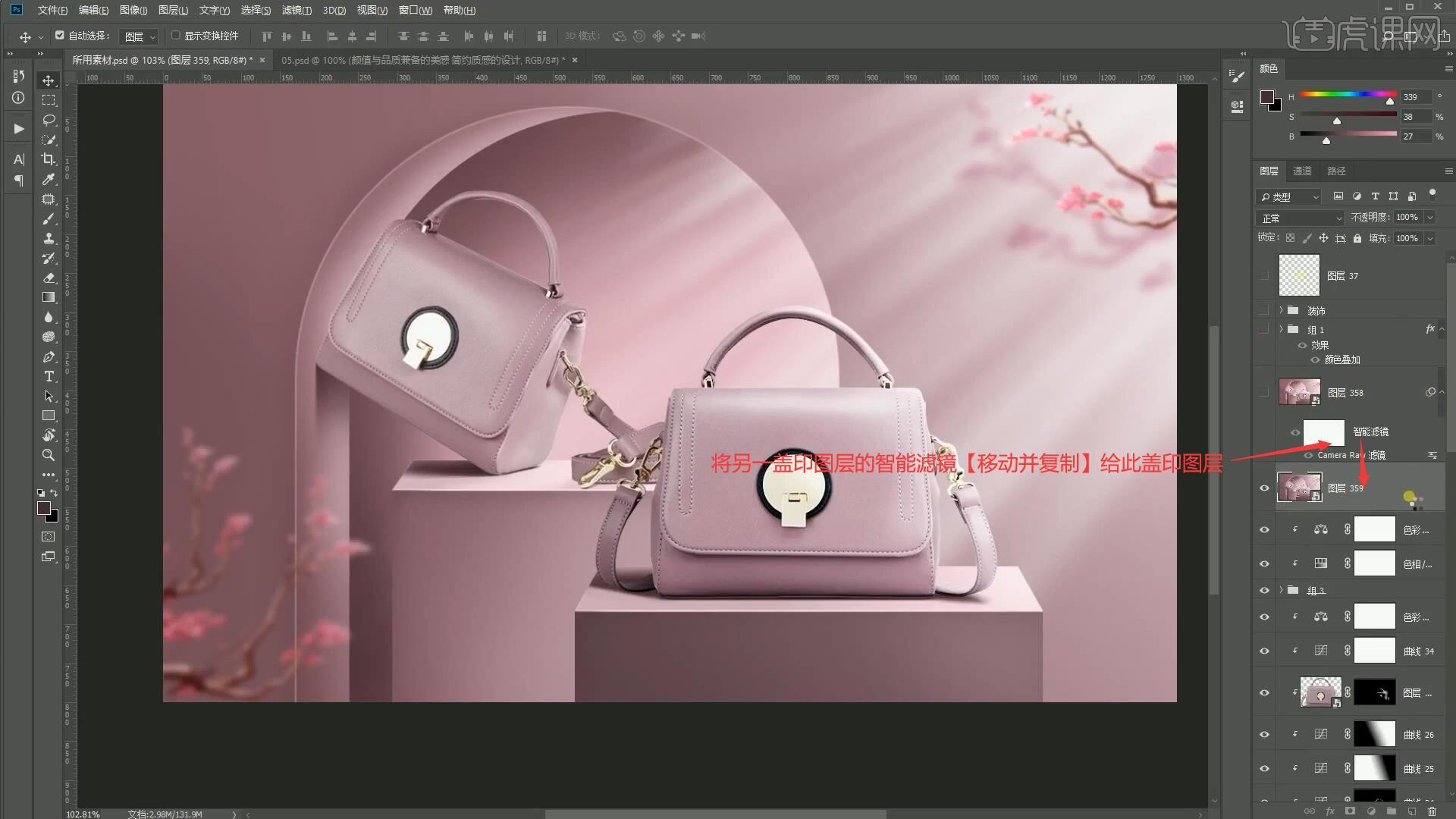Hide layer 图层 359 visibility eye

point(1264,488)
